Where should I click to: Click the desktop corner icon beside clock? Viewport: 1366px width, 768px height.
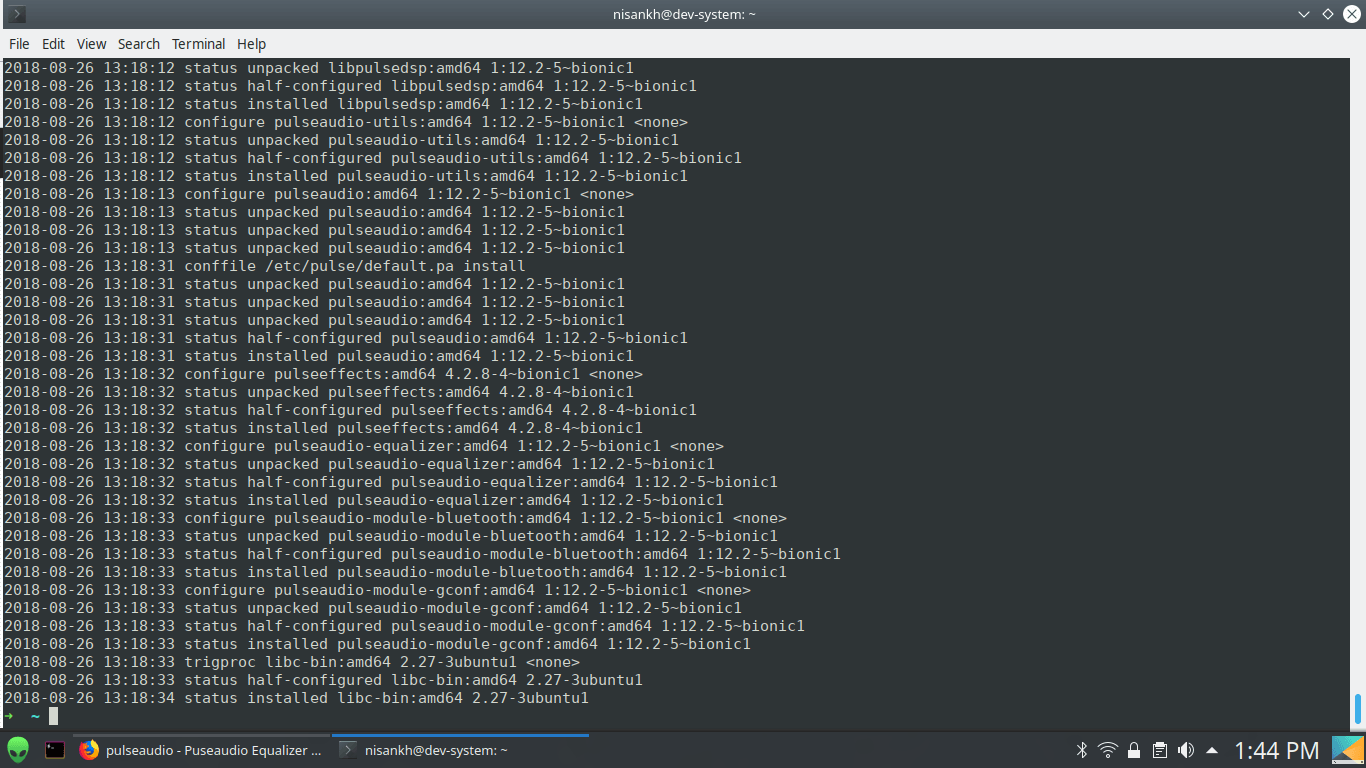coord(1347,750)
